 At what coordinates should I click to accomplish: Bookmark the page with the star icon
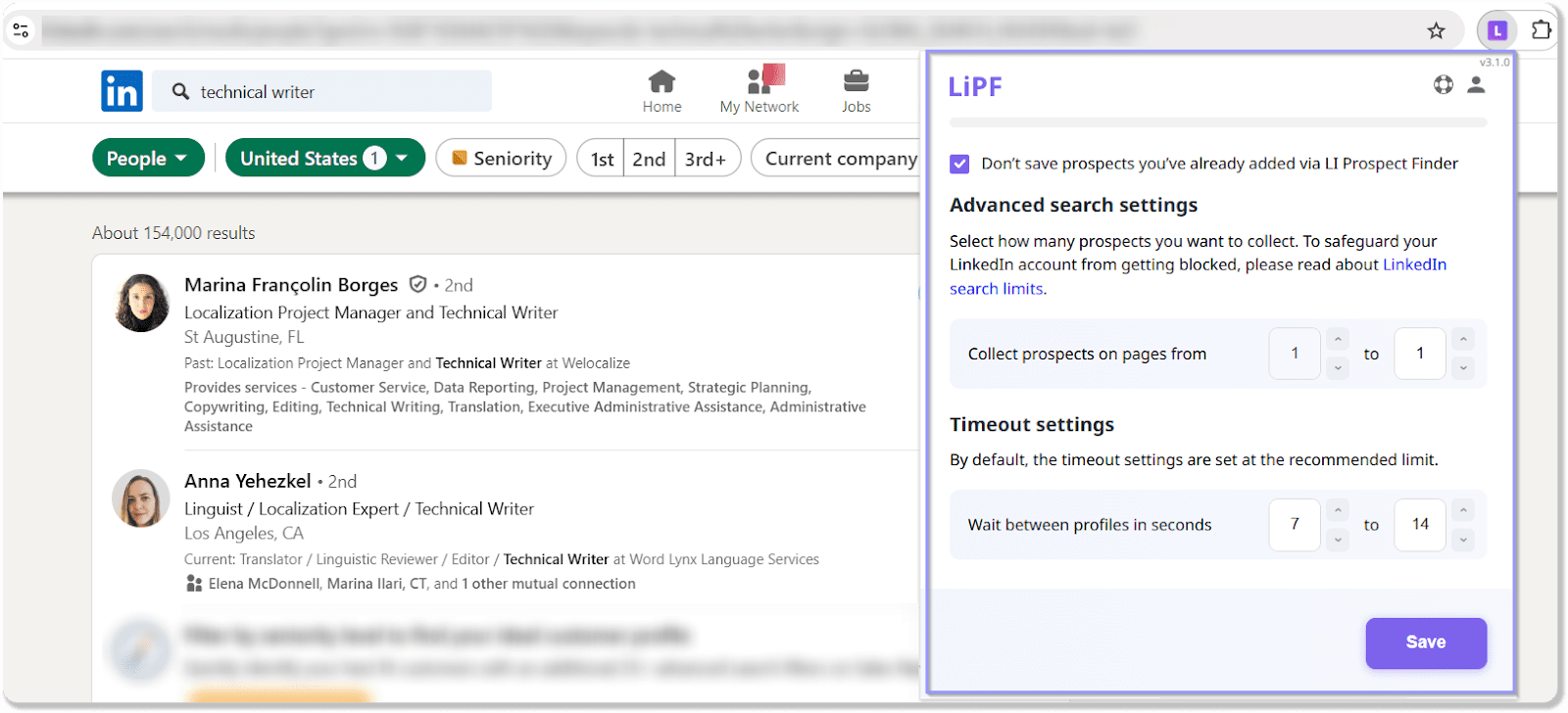[x=1436, y=31]
